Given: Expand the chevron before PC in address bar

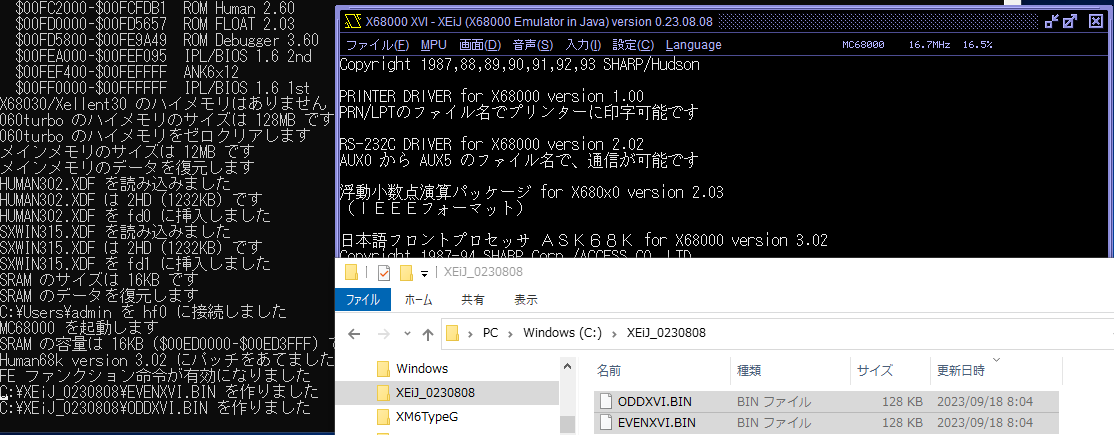Looking at the screenshot, I should 470,333.
